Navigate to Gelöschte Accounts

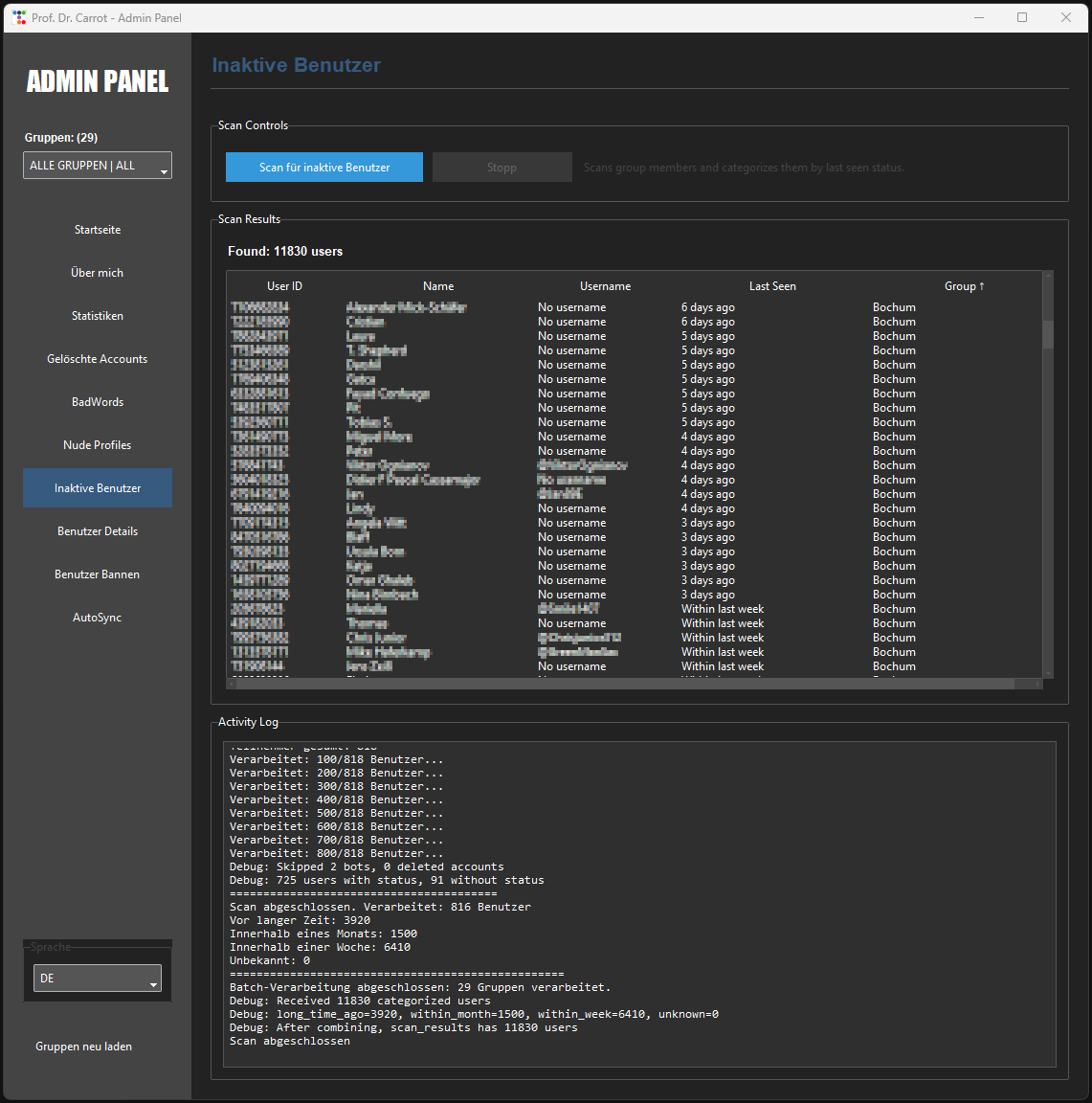point(98,359)
